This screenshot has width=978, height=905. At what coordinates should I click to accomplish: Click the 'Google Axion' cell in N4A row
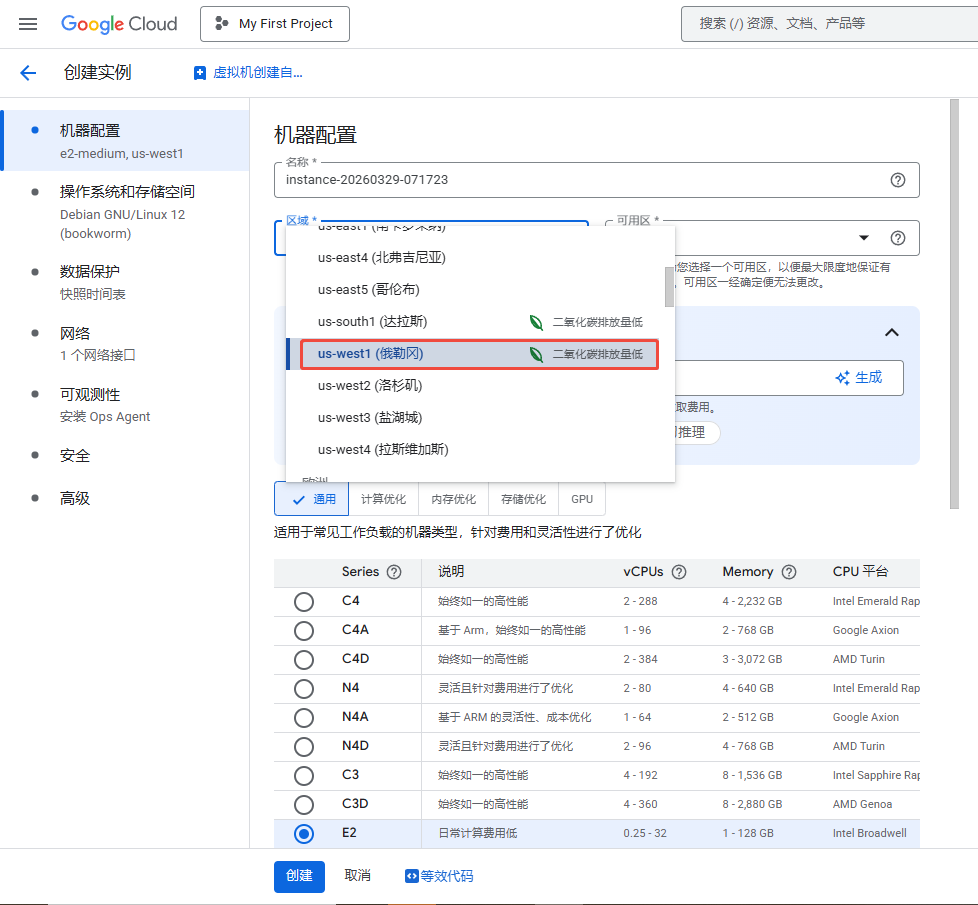(x=866, y=717)
